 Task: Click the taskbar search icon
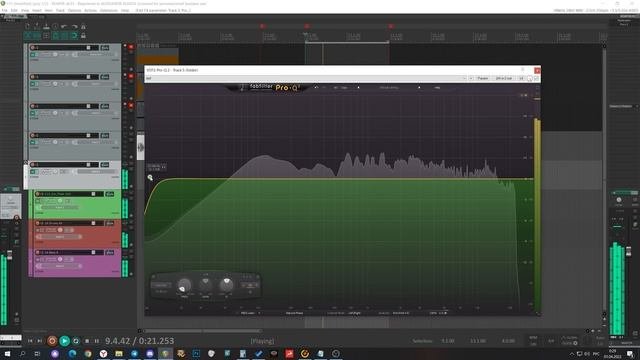22,353
